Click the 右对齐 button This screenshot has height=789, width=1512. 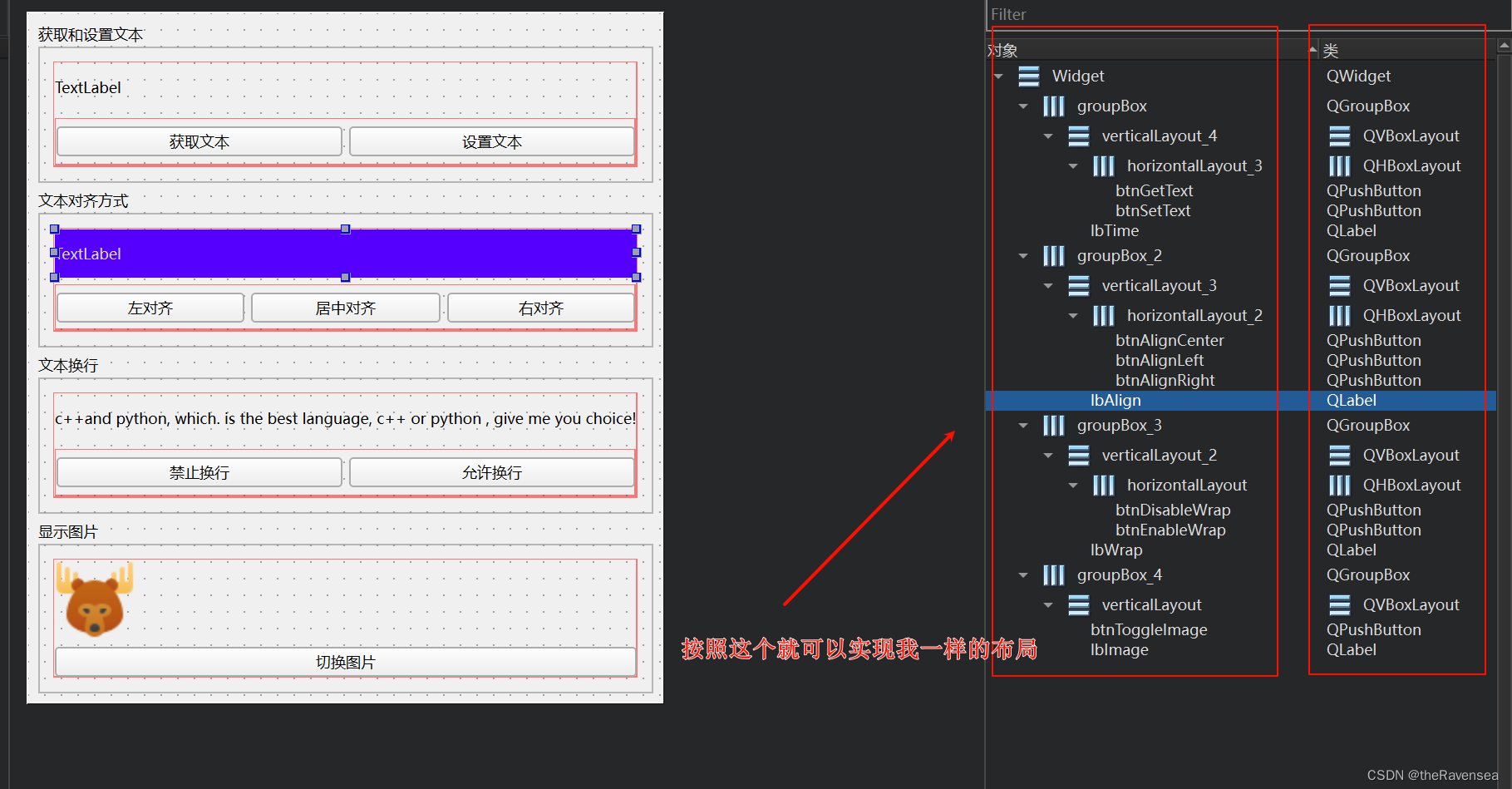click(541, 308)
